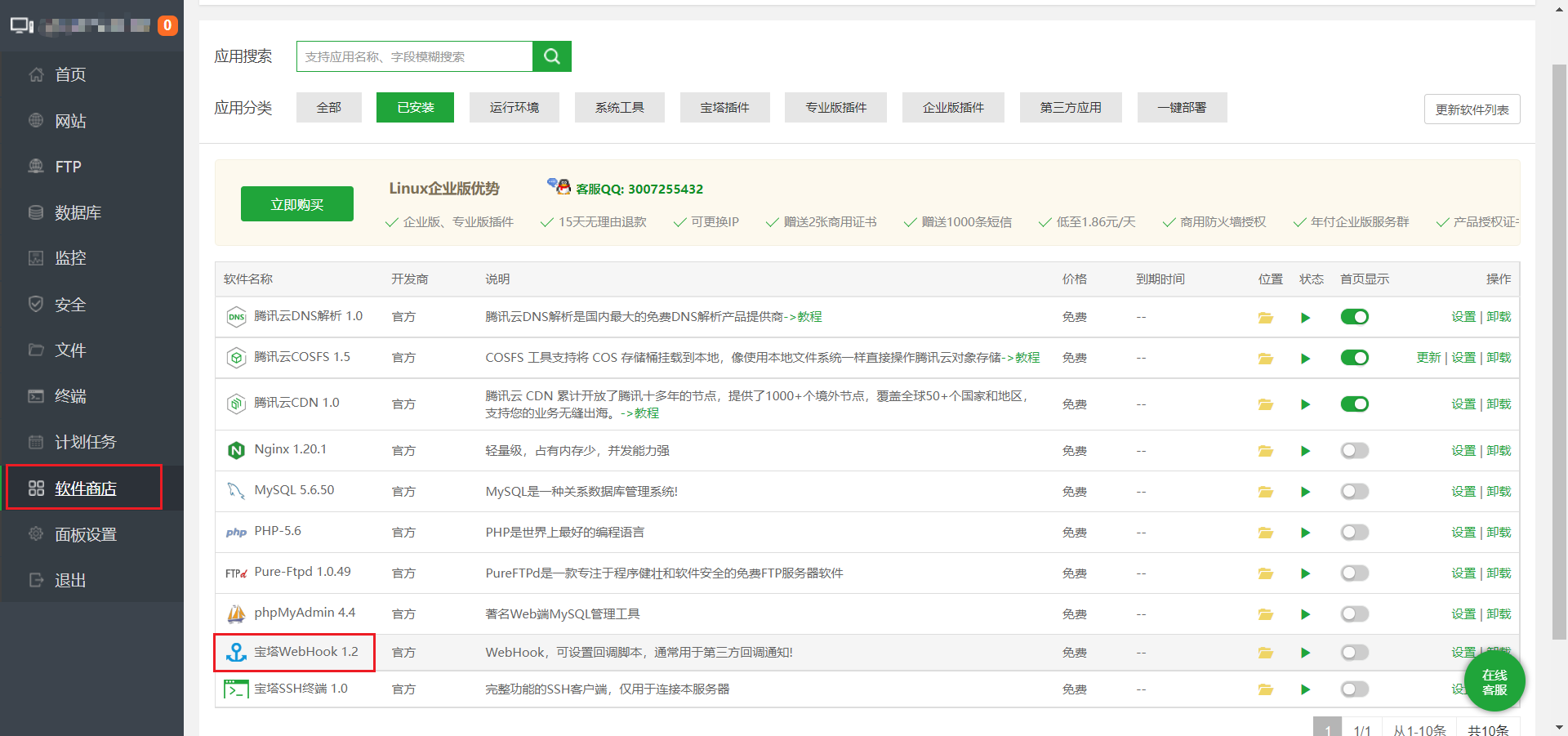This screenshot has width=1568, height=736.
Task: Open folder location for 宝塔WebHook
Action: point(1266,653)
